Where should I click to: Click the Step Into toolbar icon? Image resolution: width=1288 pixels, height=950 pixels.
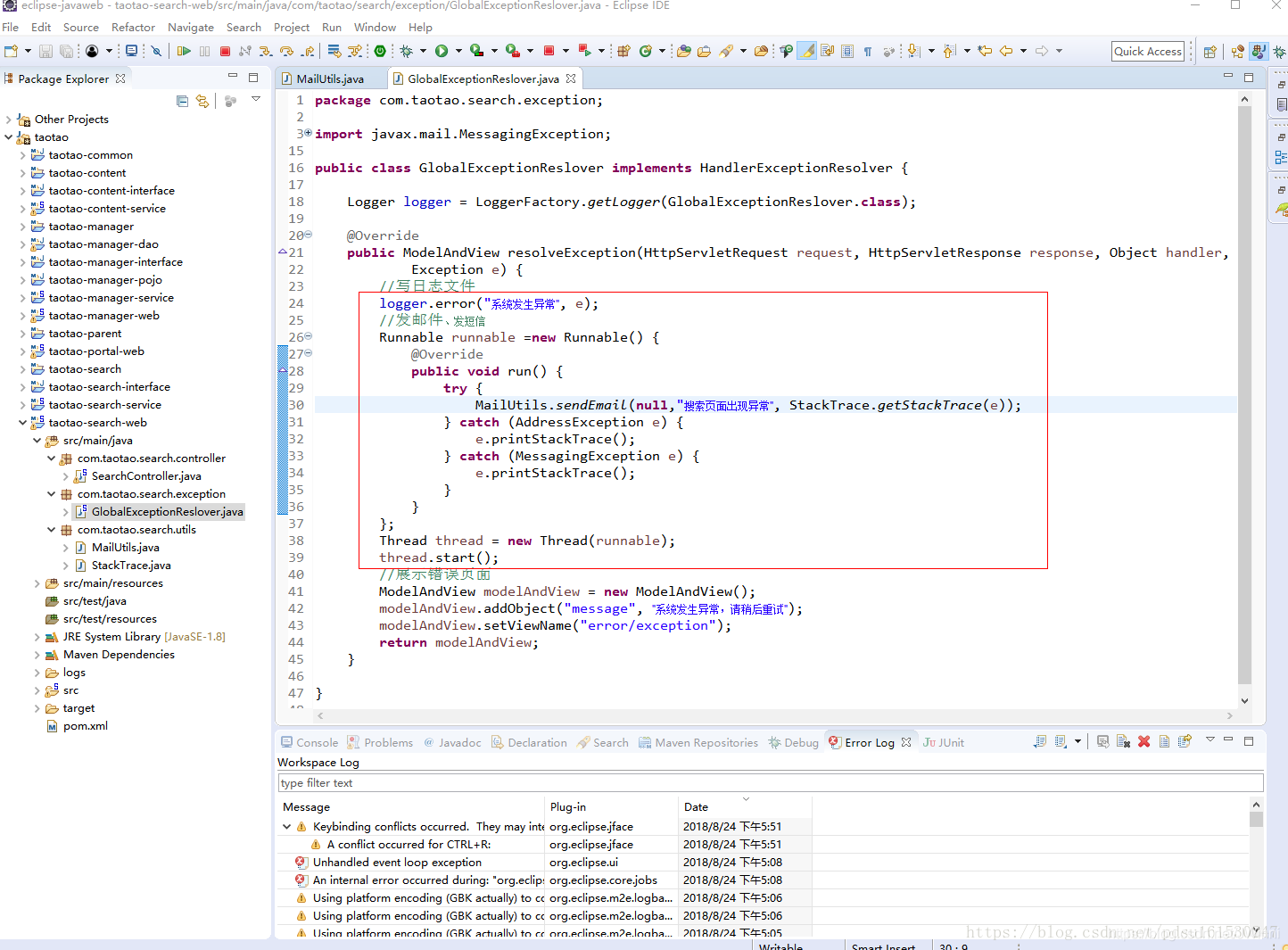(266, 51)
